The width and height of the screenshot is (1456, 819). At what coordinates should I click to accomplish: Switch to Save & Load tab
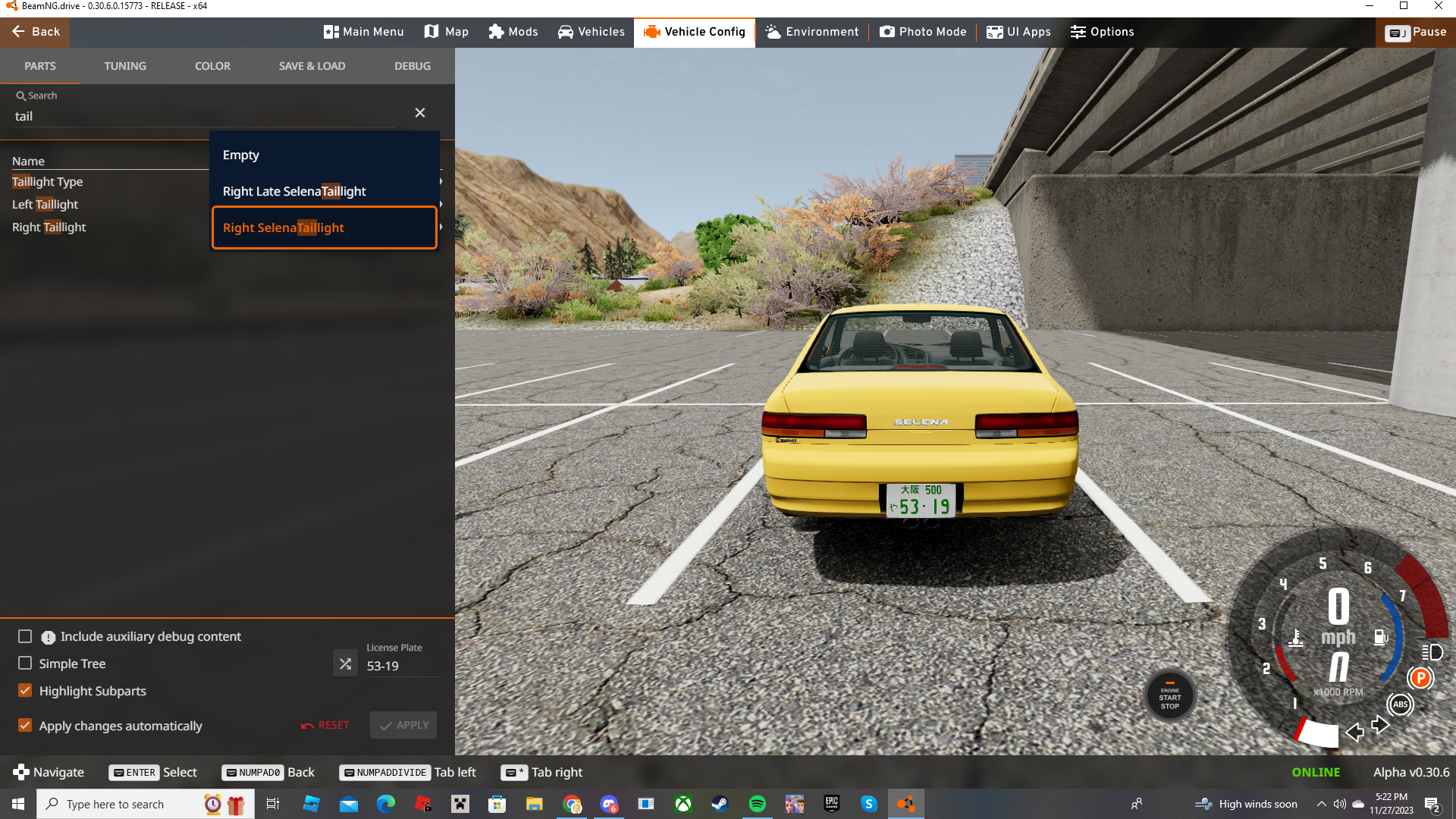point(312,66)
